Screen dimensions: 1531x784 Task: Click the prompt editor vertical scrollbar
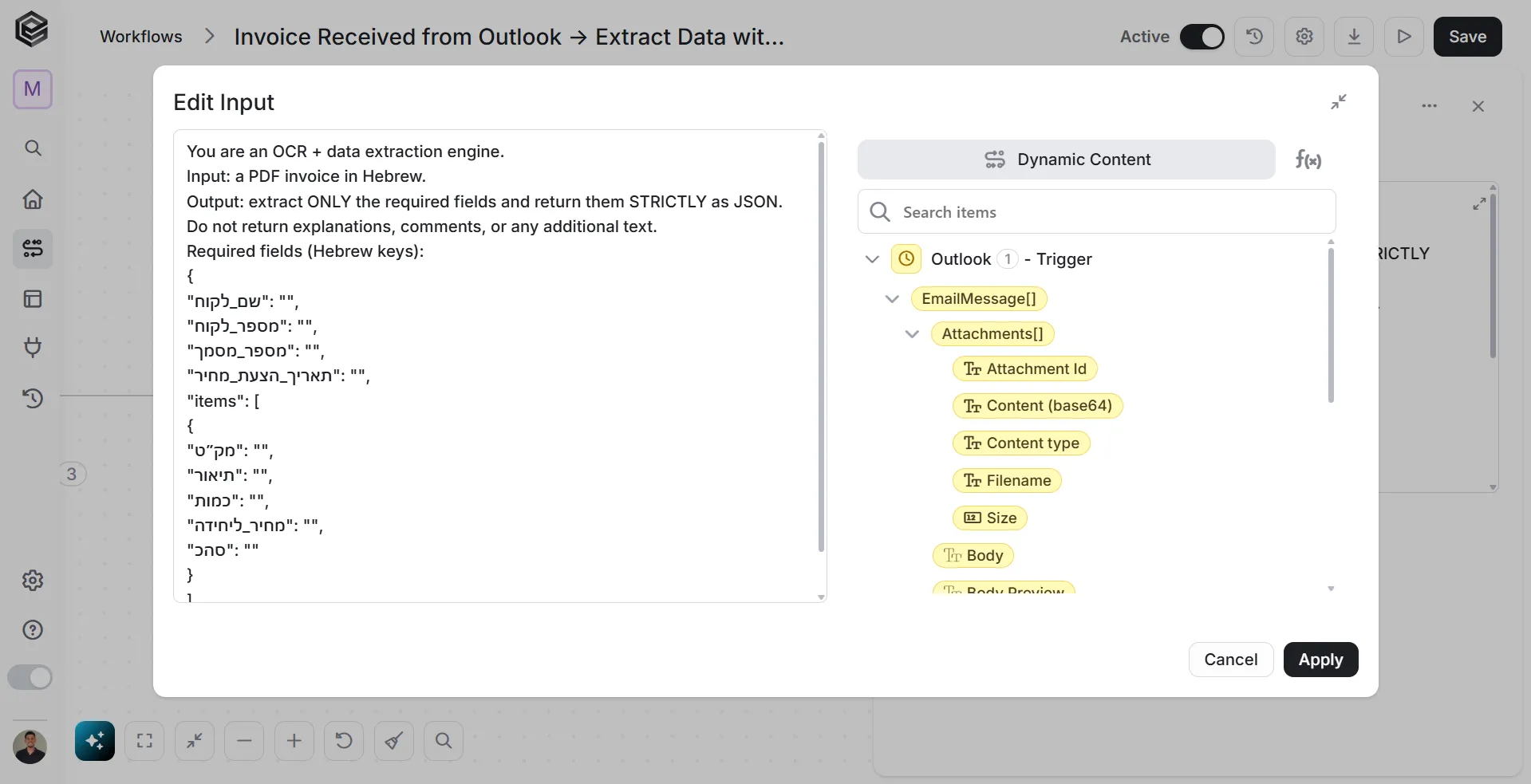point(821,348)
